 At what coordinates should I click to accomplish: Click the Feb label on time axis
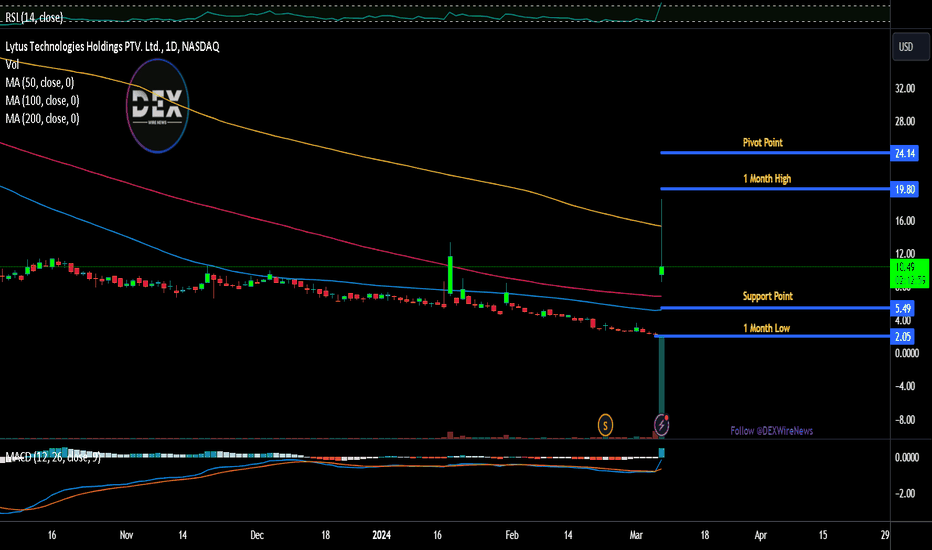click(x=512, y=535)
